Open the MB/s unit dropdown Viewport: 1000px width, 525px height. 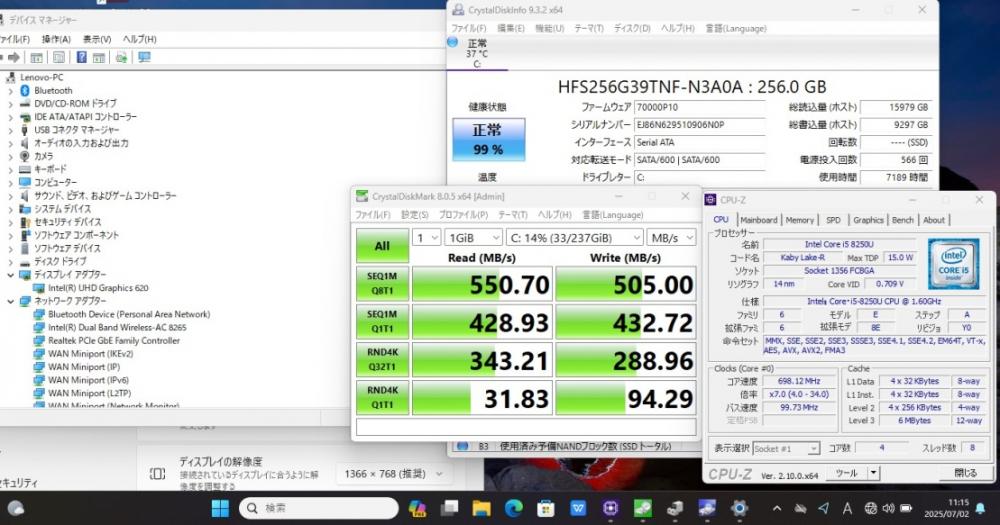[671, 238]
